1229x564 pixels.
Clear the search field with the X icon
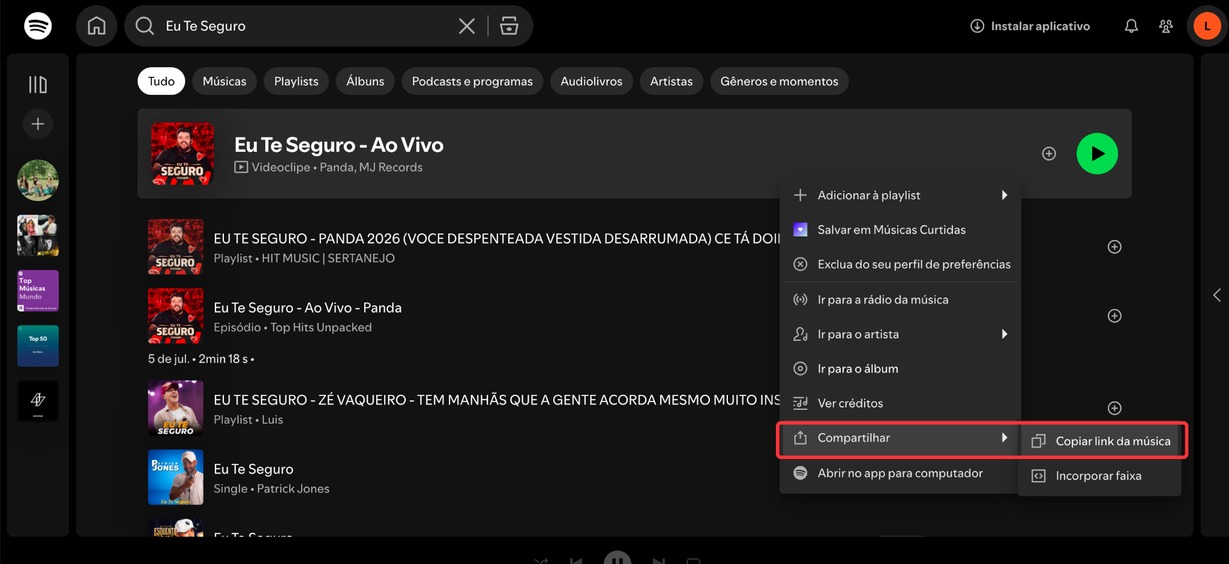(467, 26)
